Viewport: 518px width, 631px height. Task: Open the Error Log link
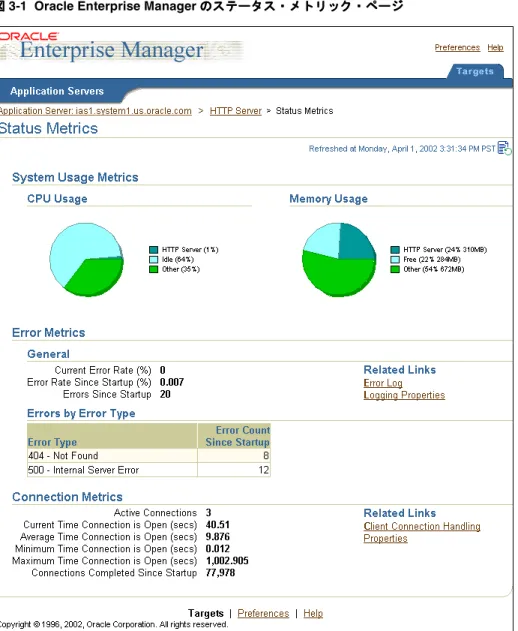click(383, 383)
